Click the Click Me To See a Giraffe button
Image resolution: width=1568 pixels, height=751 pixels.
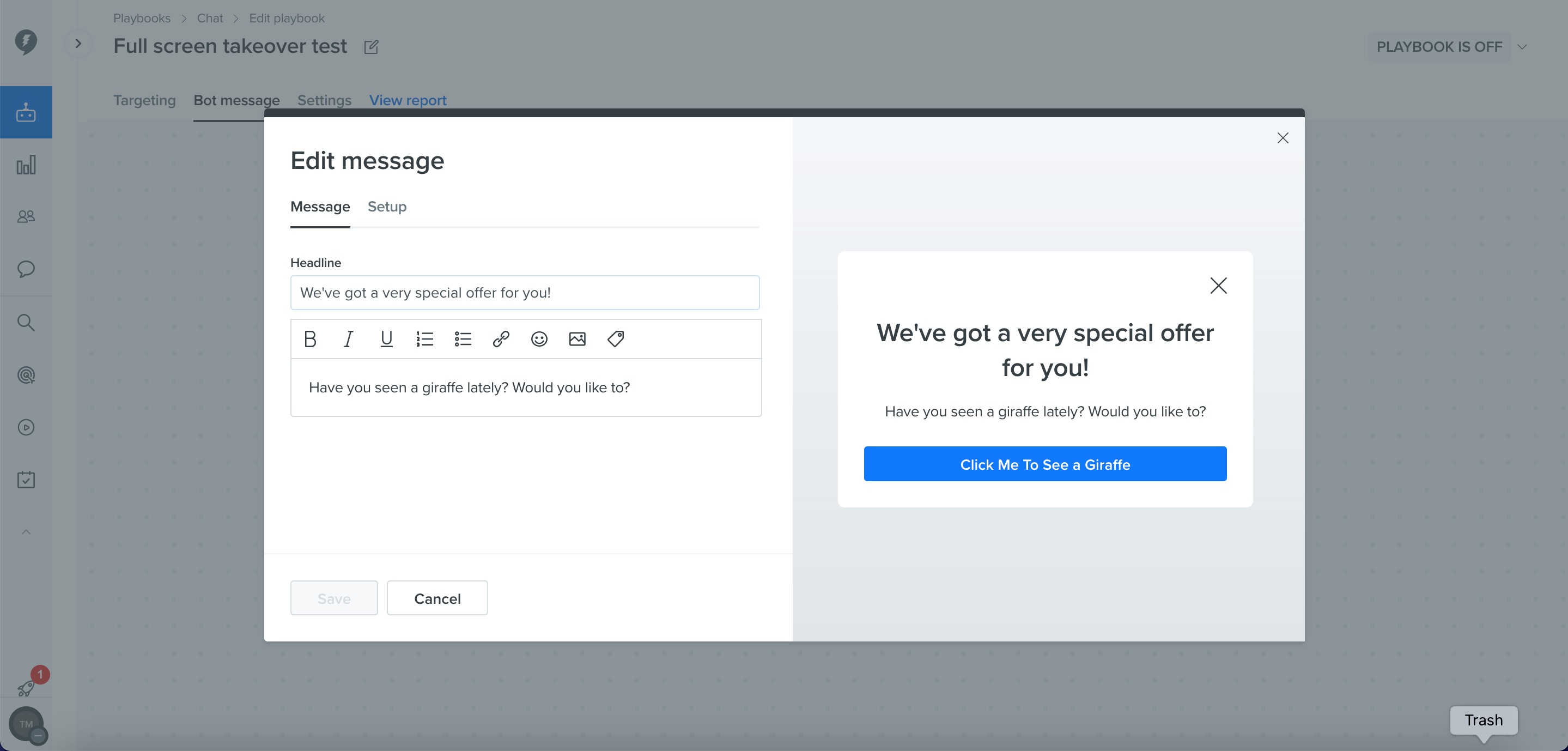(1044, 464)
